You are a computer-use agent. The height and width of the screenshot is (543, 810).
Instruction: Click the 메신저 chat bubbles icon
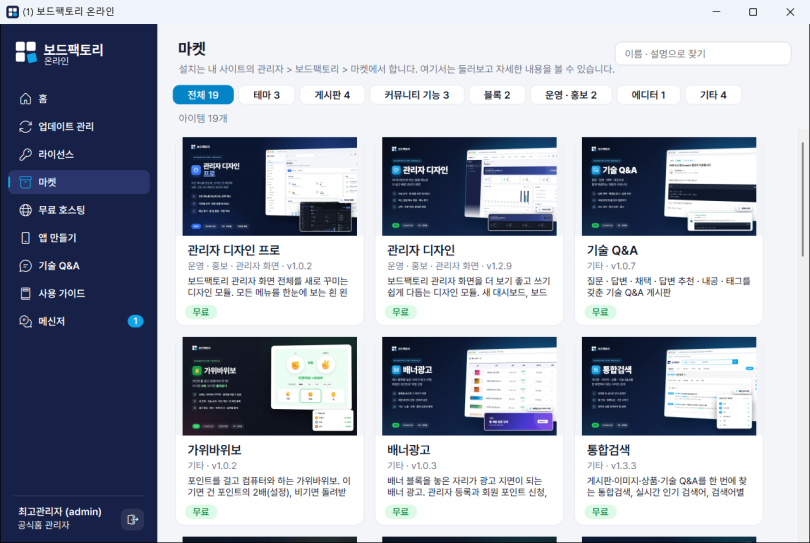point(25,321)
